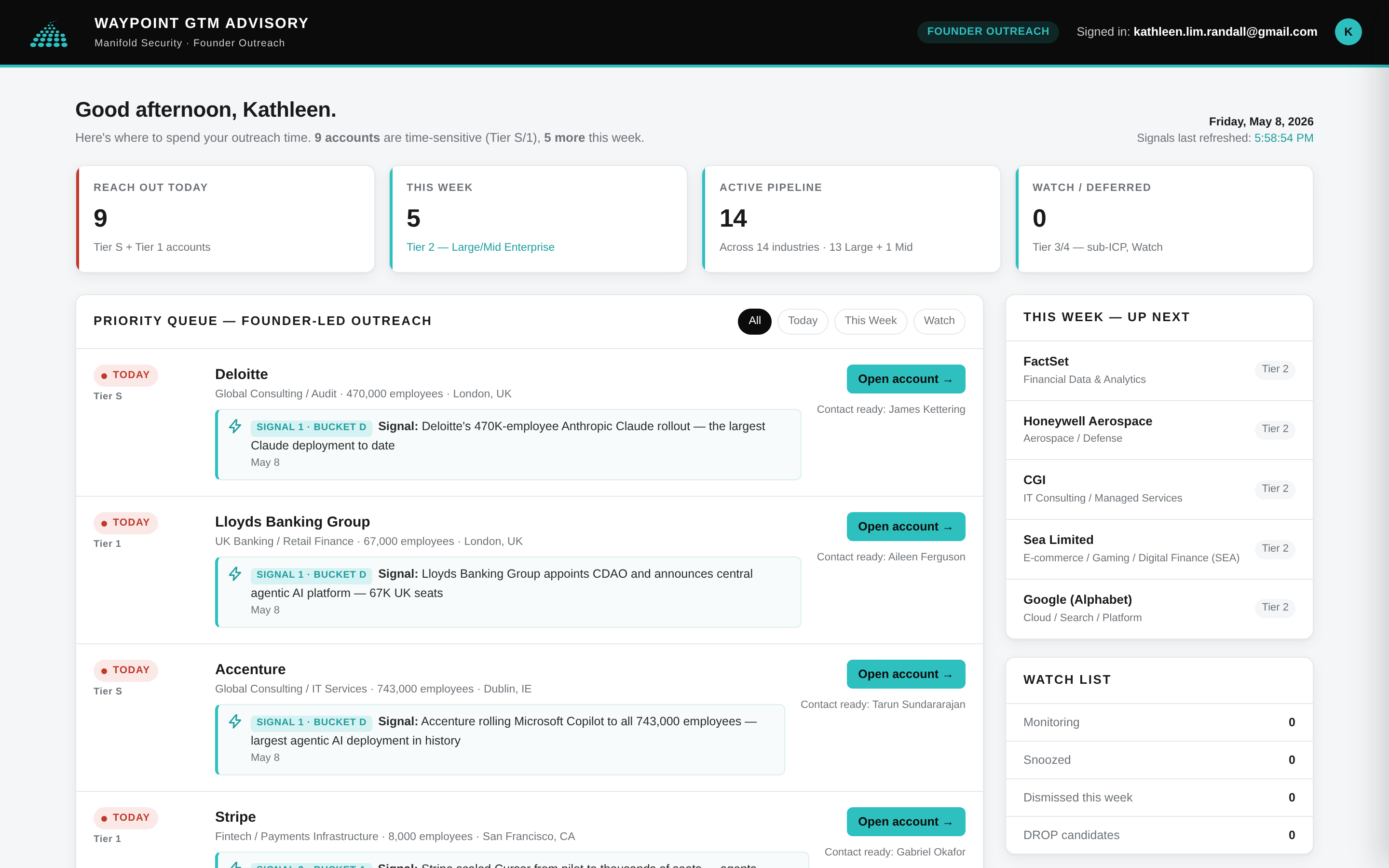1389x868 pixels.
Task: Click the Dismissed this week row
Action: pyautogui.click(x=1159, y=798)
